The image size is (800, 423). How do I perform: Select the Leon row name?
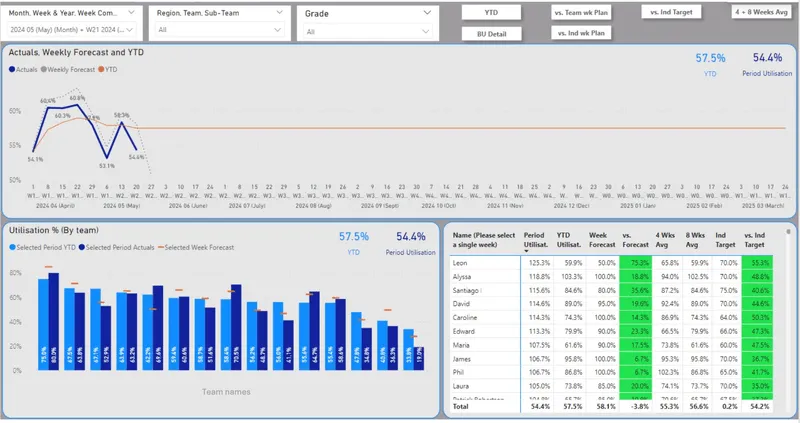click(460, 263)
